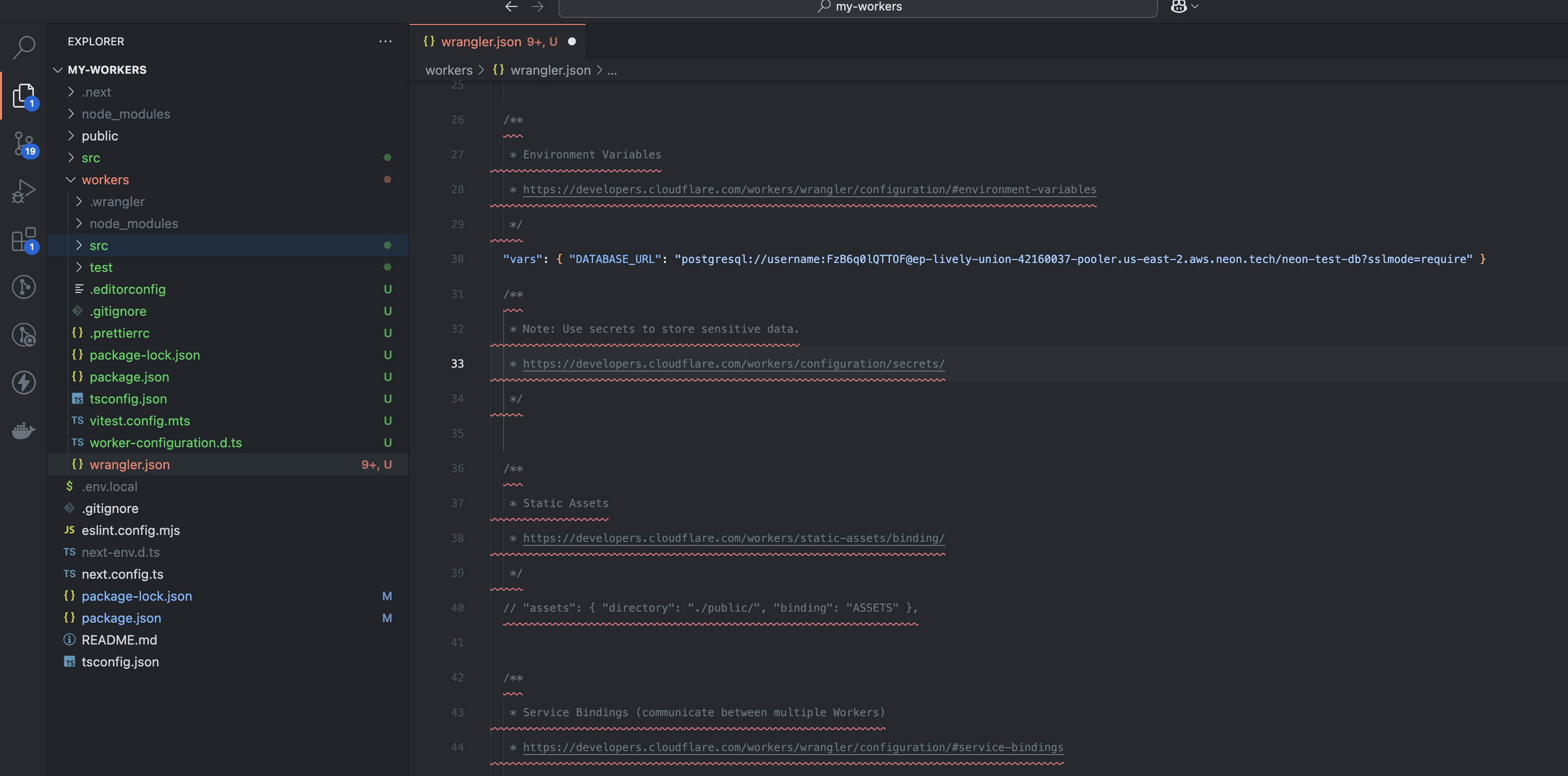Expand the .wrangler folder

(x=228, y=201)
